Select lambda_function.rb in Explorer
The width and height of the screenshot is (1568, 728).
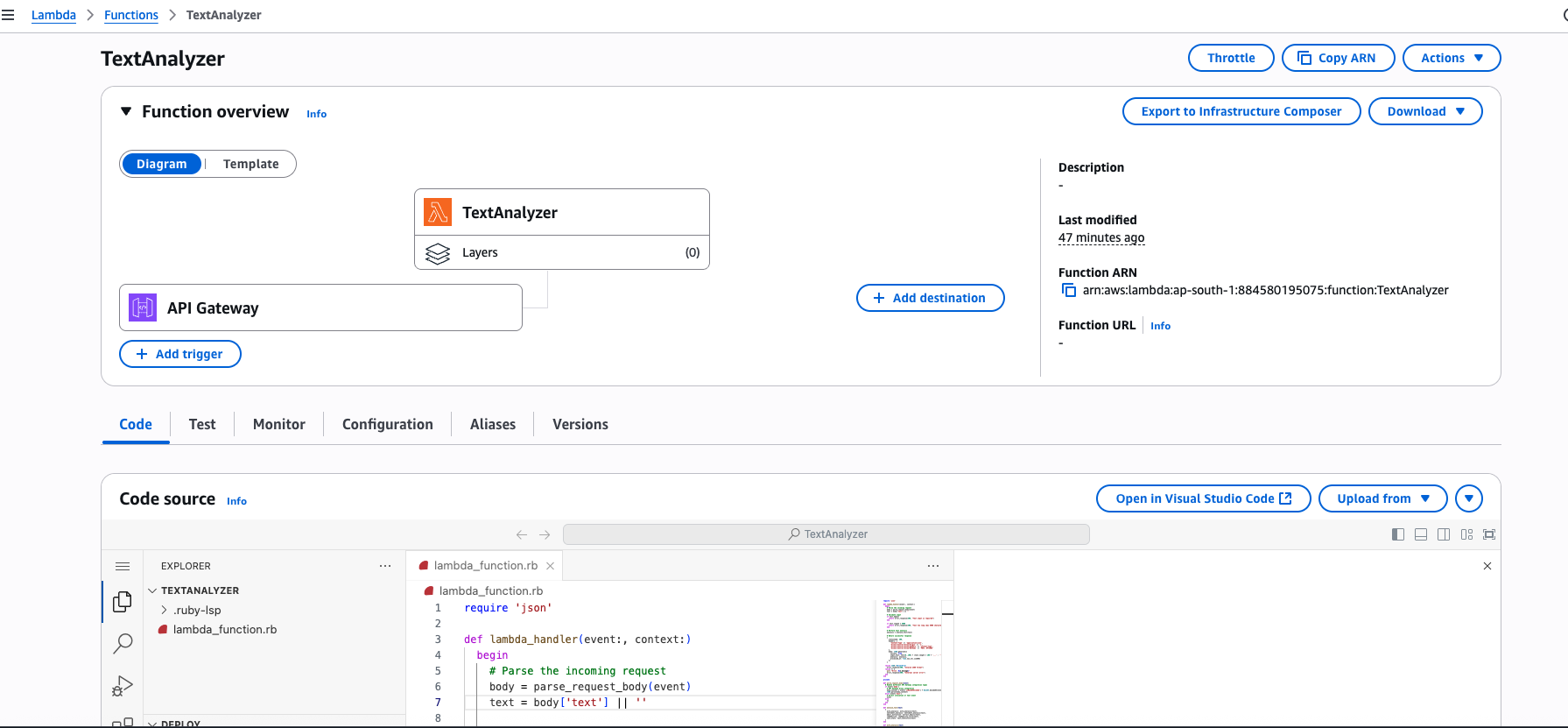click(x=224, y=629)
